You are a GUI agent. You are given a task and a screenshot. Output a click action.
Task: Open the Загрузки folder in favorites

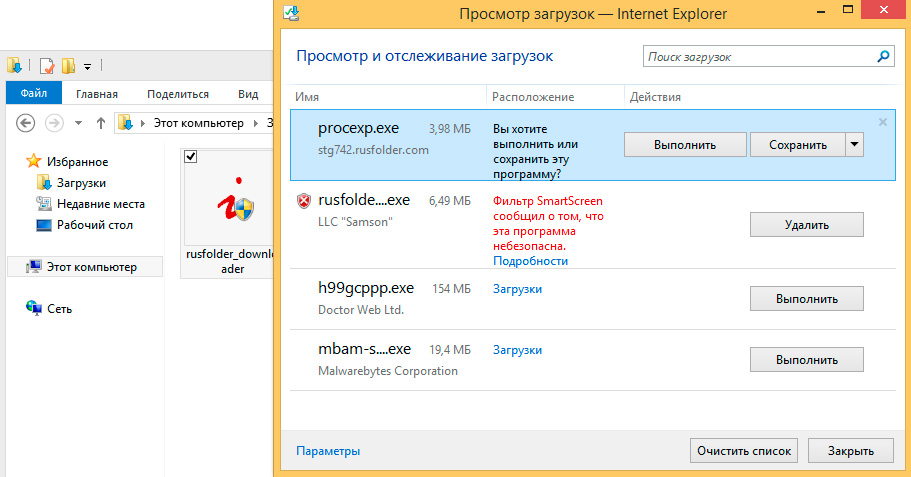tap(81, 183)
